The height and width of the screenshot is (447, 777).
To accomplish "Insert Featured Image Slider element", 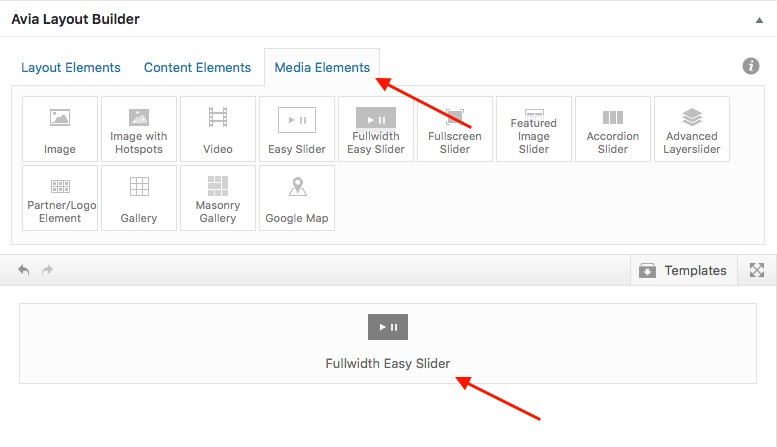I will tap(534, 129).
